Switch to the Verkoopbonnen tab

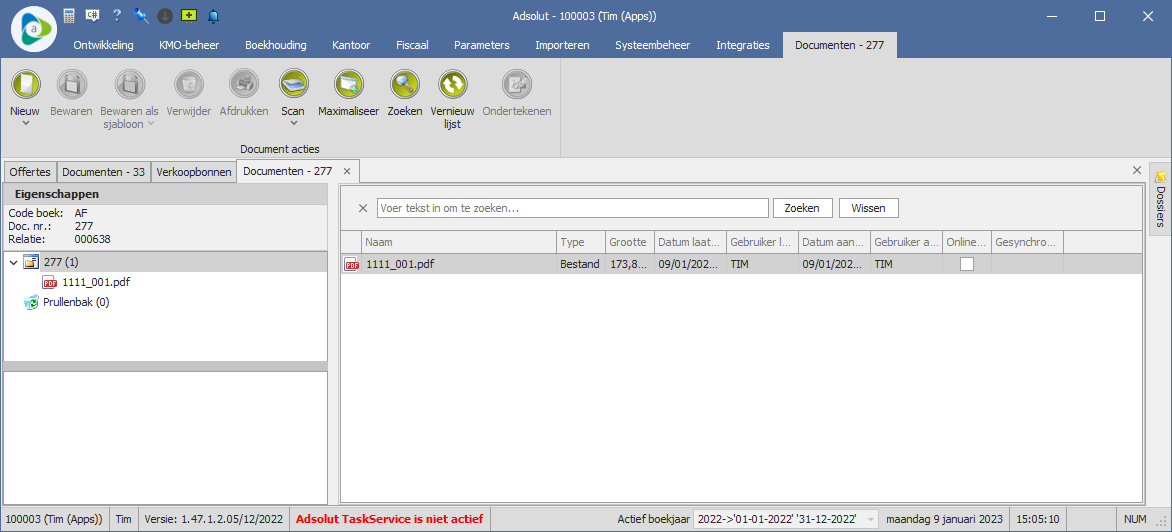click(x=194, y=172)
